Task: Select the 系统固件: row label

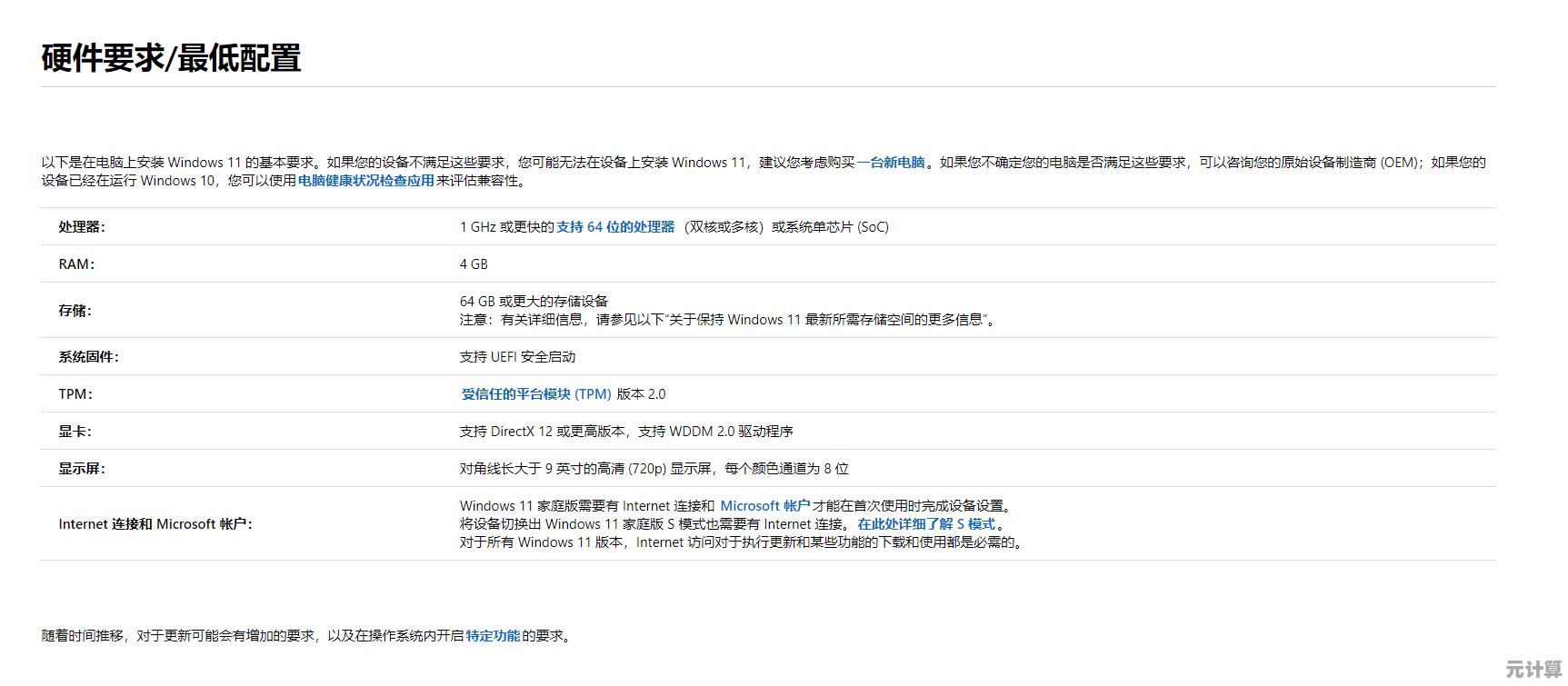Action: [88, 357]
